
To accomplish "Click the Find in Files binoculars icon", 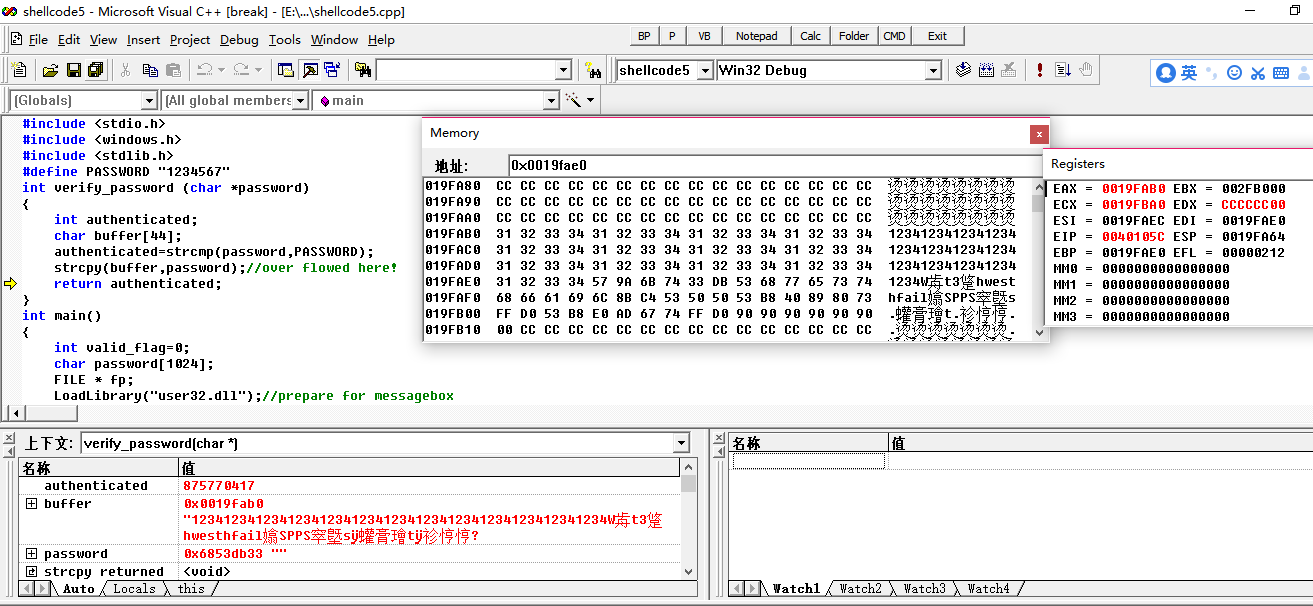I will [362, 70].
